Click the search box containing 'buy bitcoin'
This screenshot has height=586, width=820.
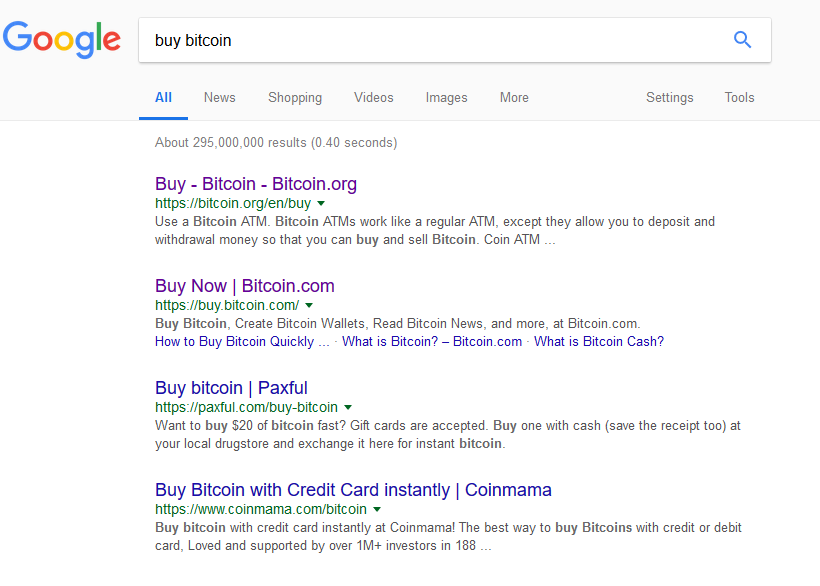click(430, 41)
